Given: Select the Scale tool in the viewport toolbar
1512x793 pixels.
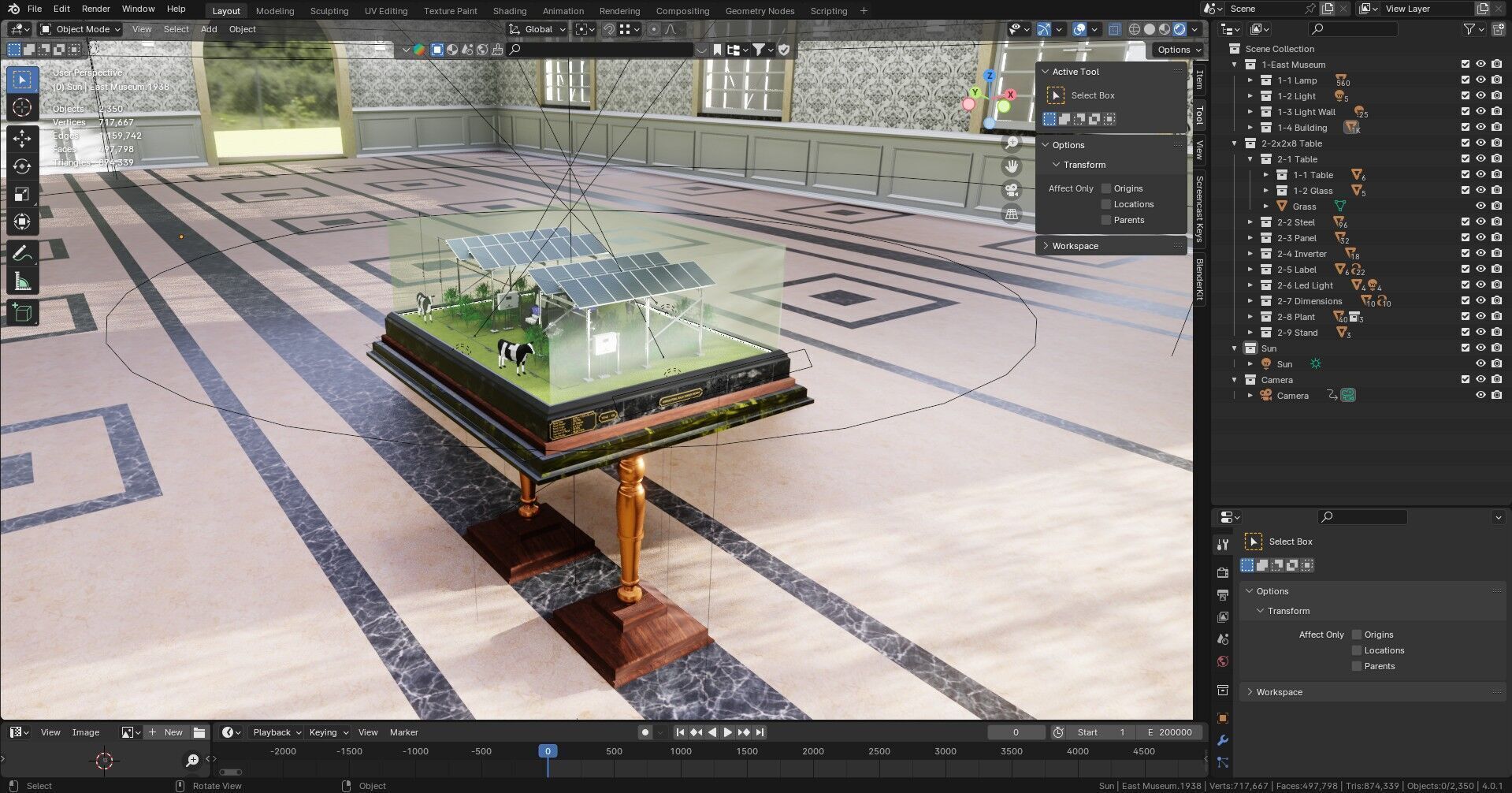Looking at the screenshot, I should [x=22, y=194].
